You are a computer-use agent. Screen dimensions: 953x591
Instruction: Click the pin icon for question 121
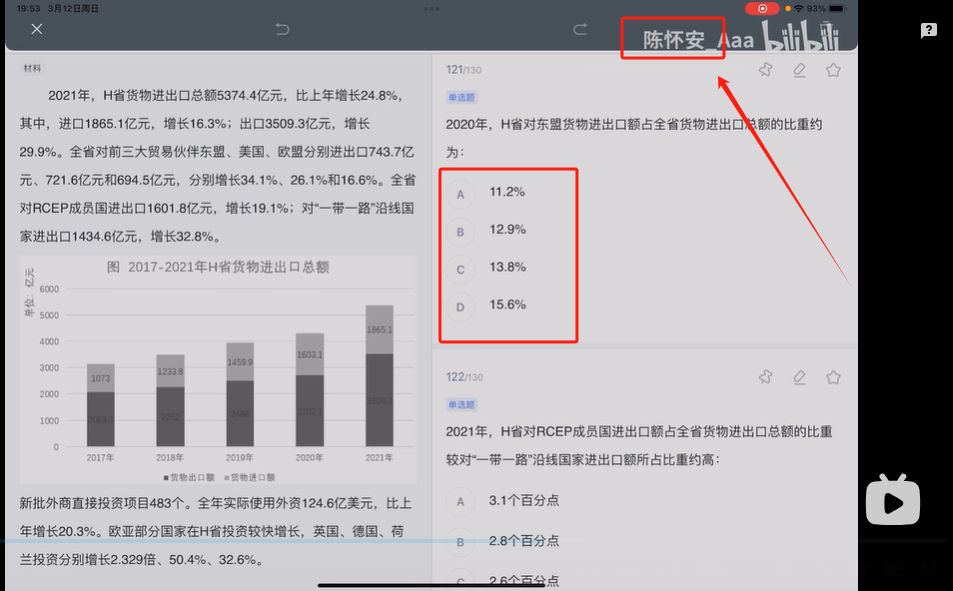pos(766,70)
